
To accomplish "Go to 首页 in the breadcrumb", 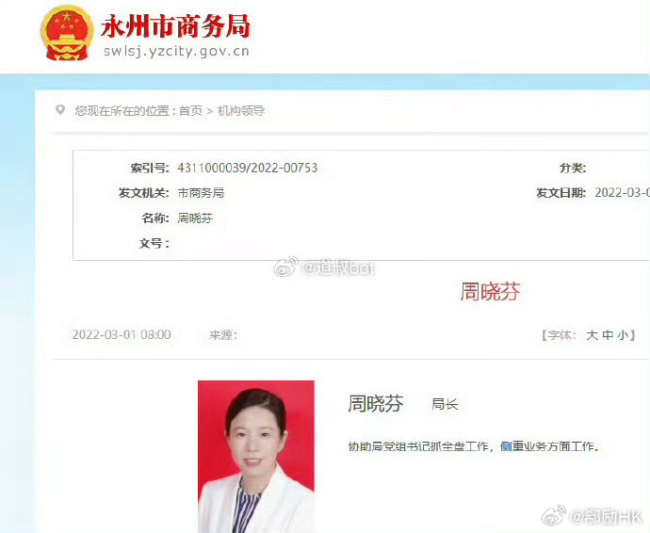I will [x=191, y=111].
